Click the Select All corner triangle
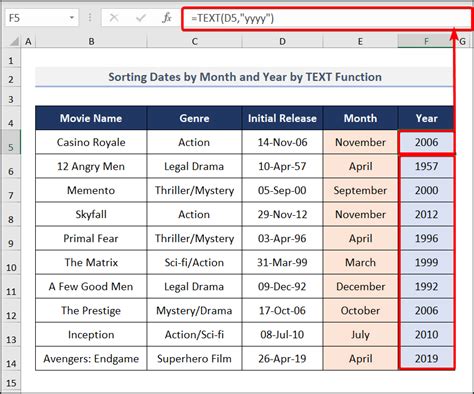 (14, 41)
